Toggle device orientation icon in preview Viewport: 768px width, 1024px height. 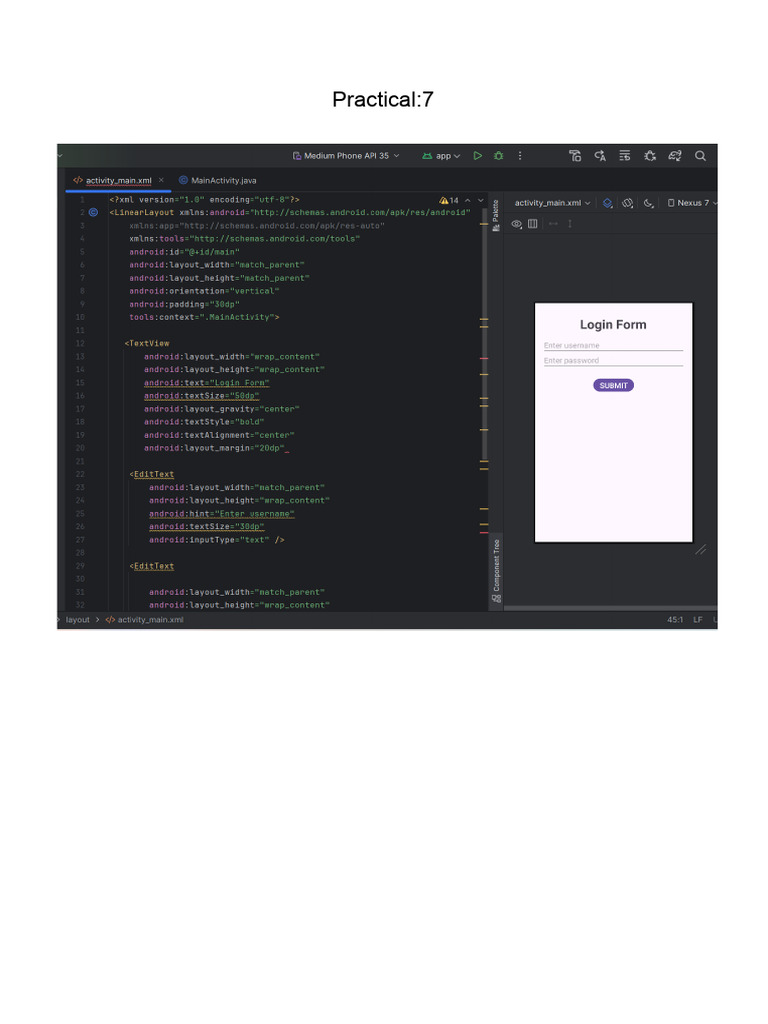tap(628, 203)
